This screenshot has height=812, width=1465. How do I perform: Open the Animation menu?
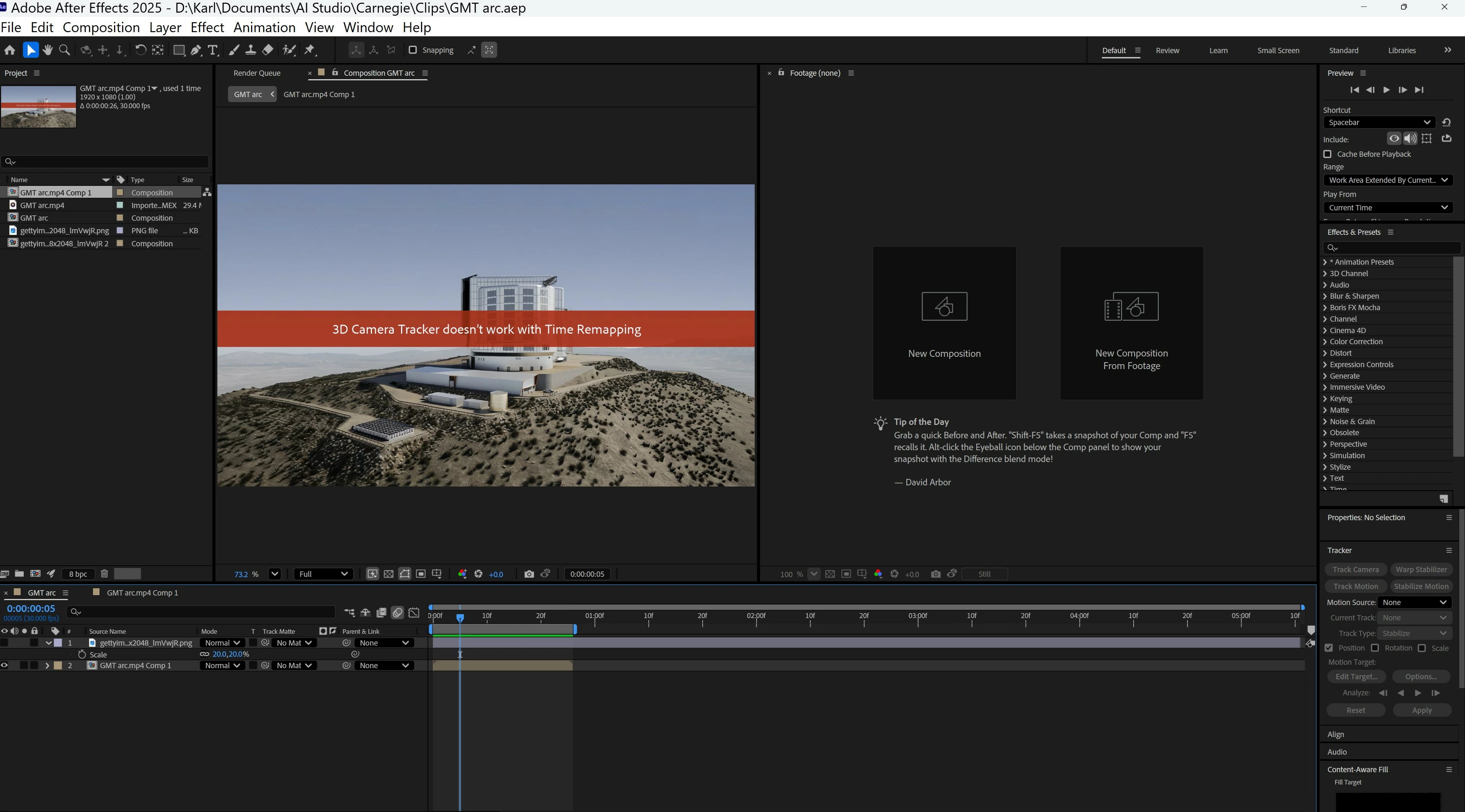pyautogui.click(x=264, y=27)
